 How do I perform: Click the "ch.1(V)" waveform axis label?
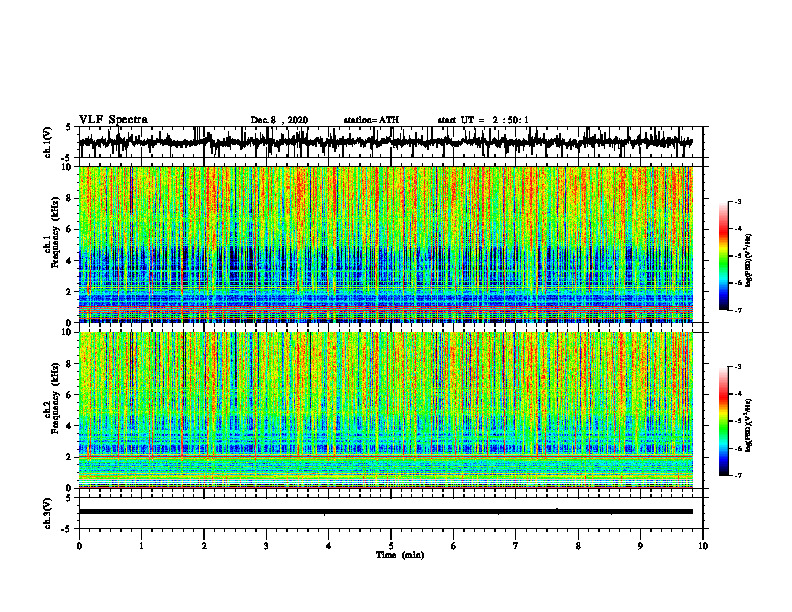48,143
